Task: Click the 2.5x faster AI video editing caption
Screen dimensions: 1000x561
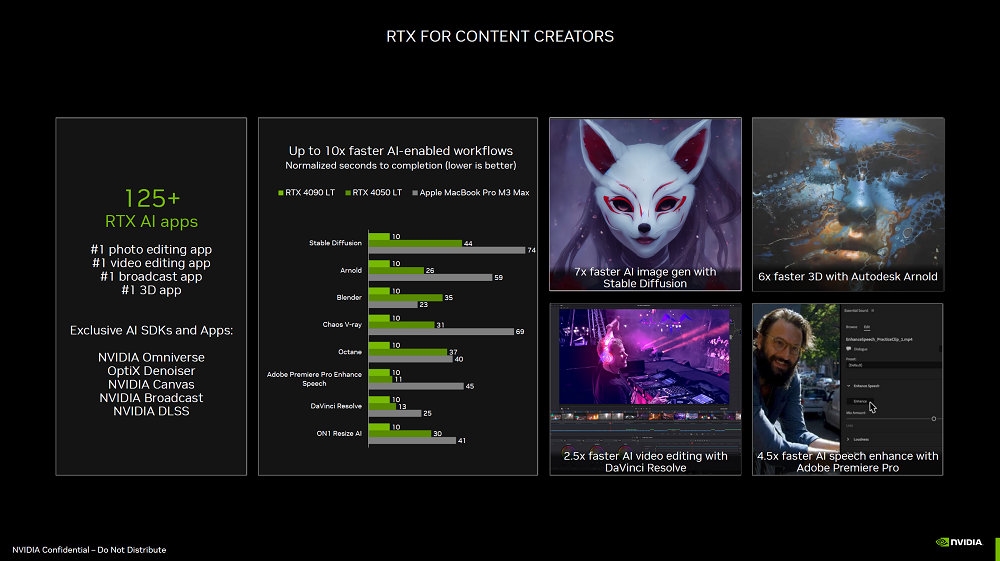Action: pyautogui.click(x=645, y=462)
